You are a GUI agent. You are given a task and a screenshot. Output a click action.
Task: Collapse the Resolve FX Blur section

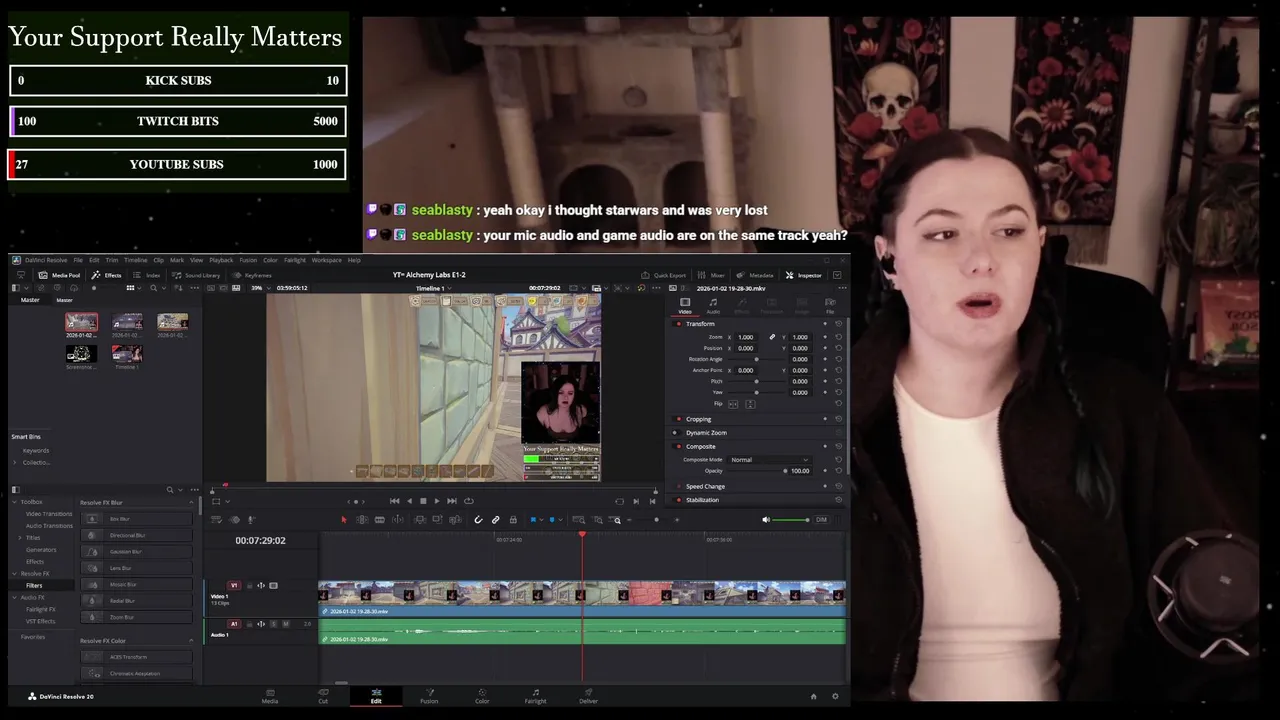(x=191, y=502)
